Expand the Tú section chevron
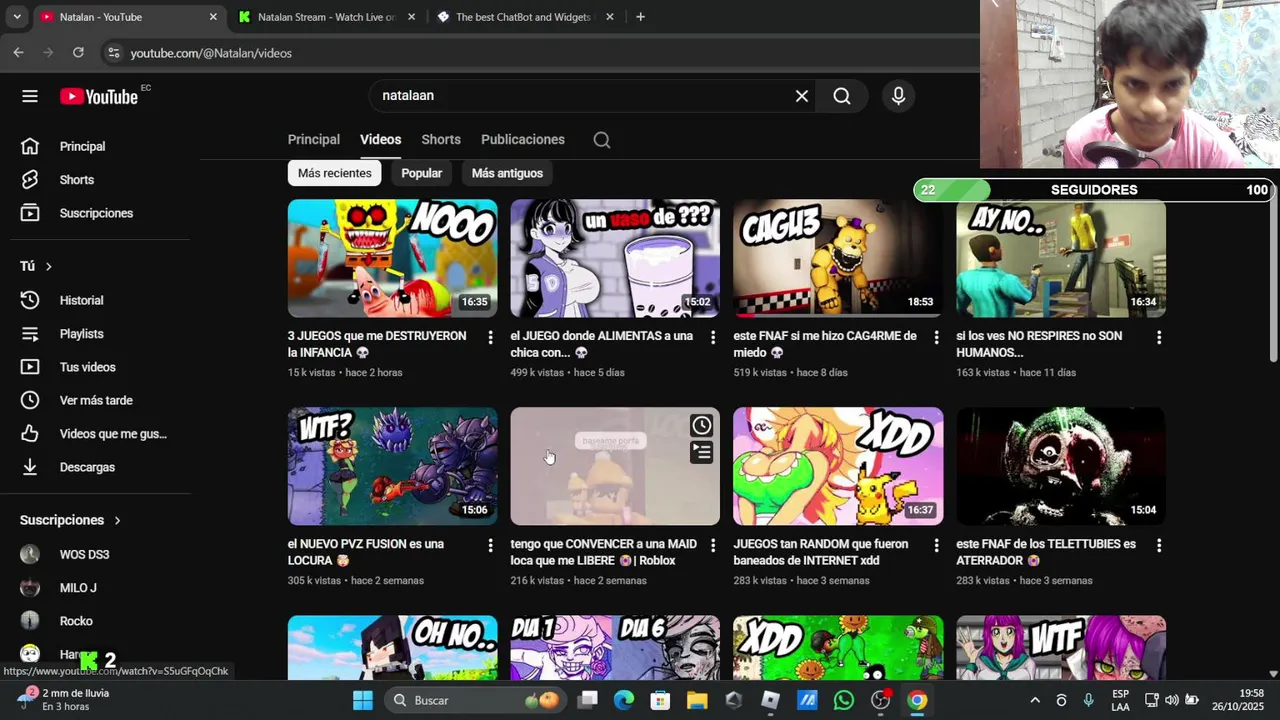Viewport: 1280px width, 720px height. click(48, 266)
